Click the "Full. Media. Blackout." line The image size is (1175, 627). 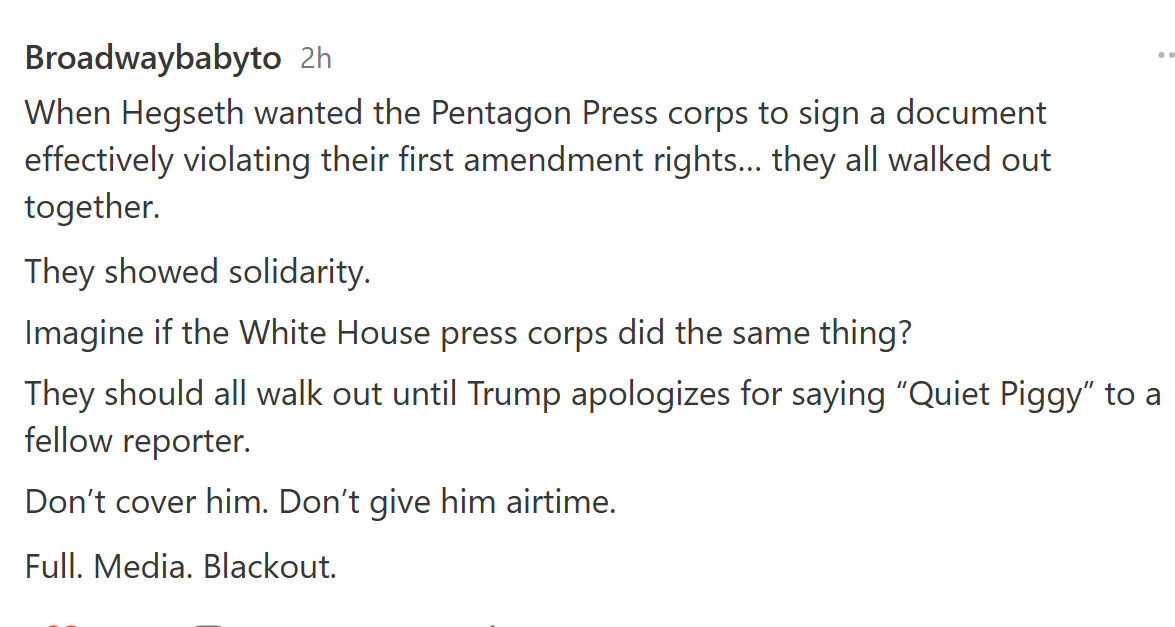[180, 567]
